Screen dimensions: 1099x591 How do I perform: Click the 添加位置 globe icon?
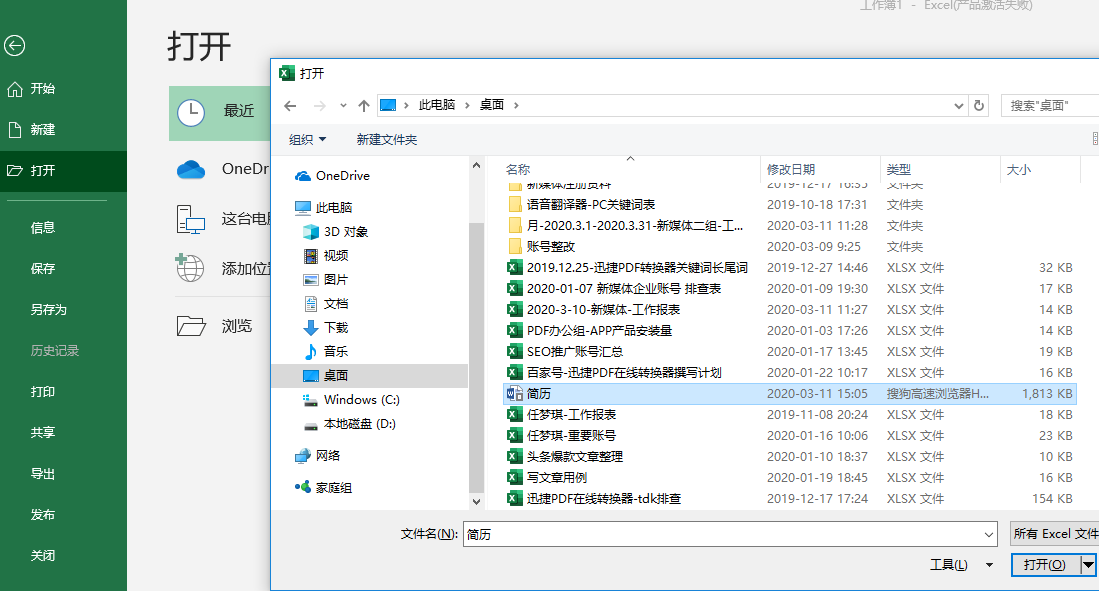(190, 268)
